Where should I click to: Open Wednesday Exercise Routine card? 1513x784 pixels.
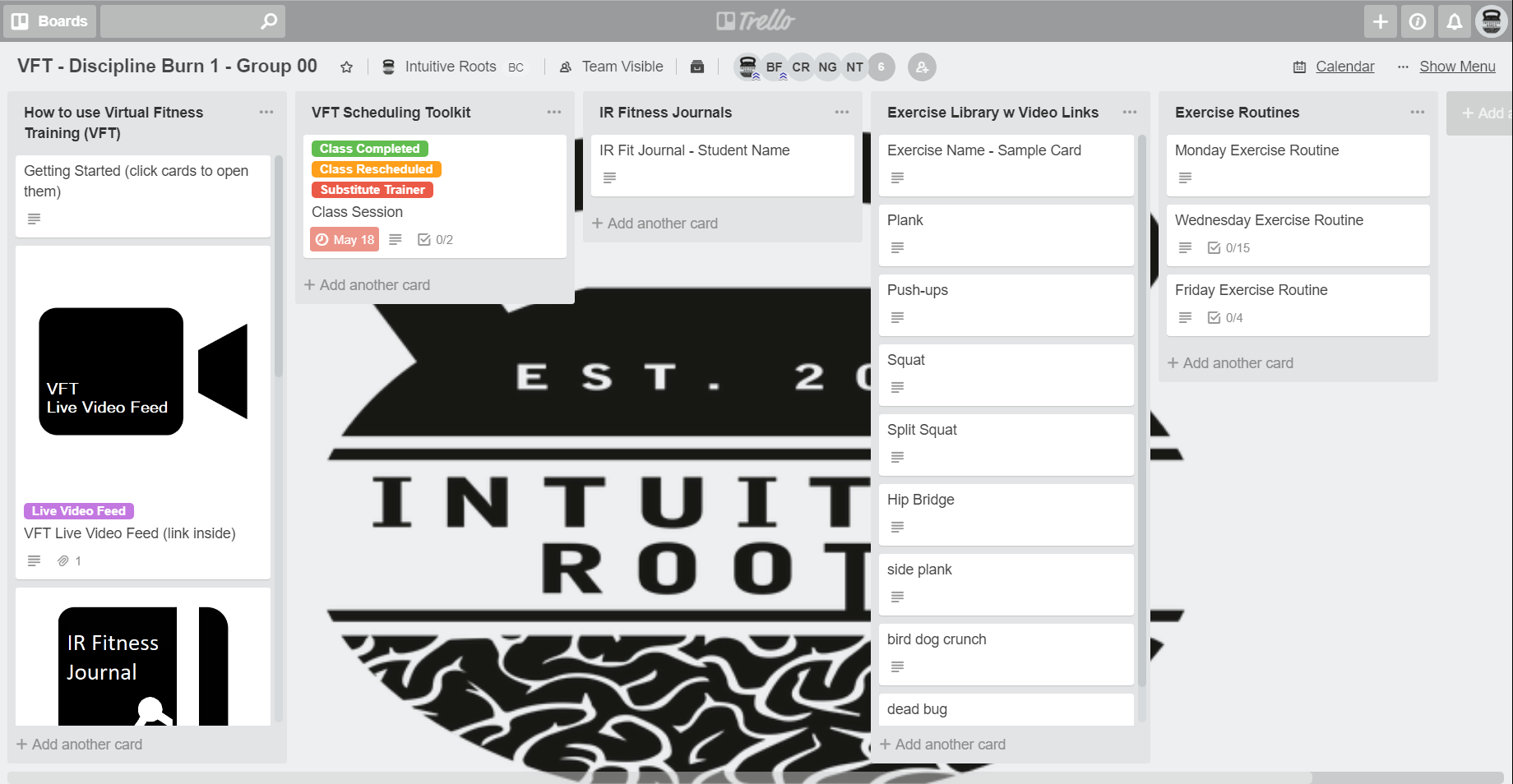point(1298,235)
